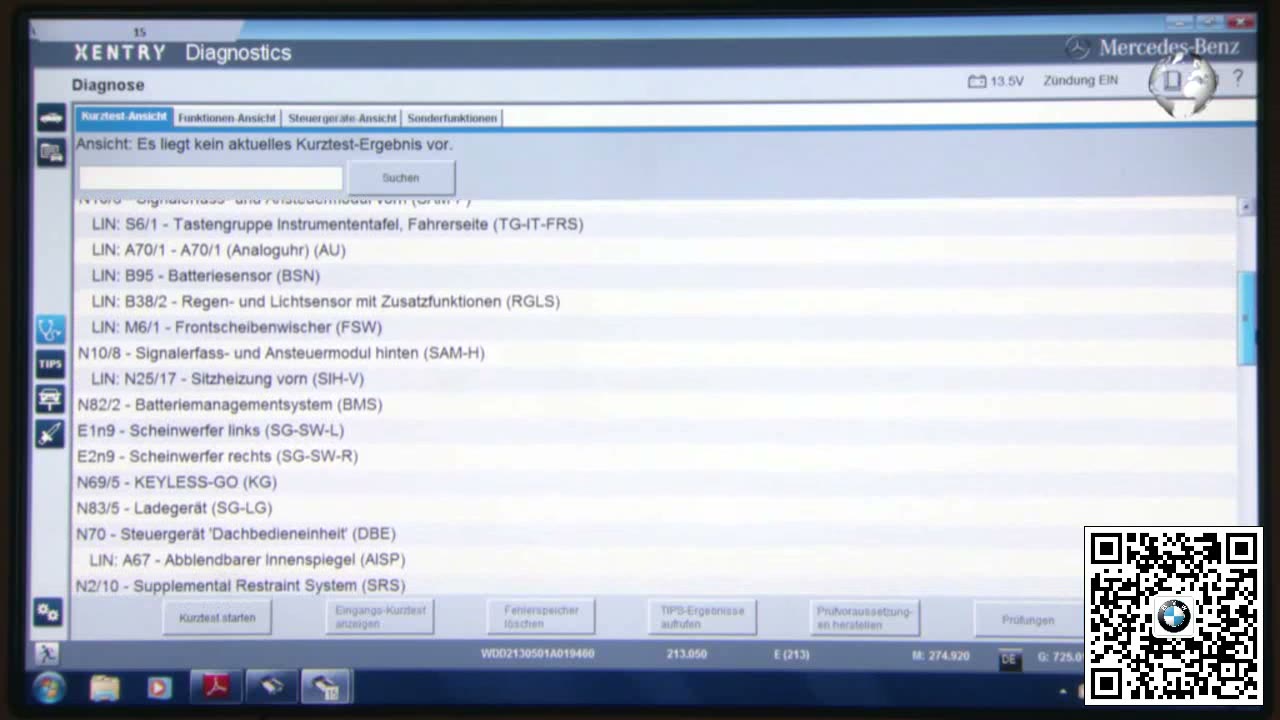Screen dimensions: 1280x720
Task: Select the measuring probe sidebar icon
Action: pos(51,433)
